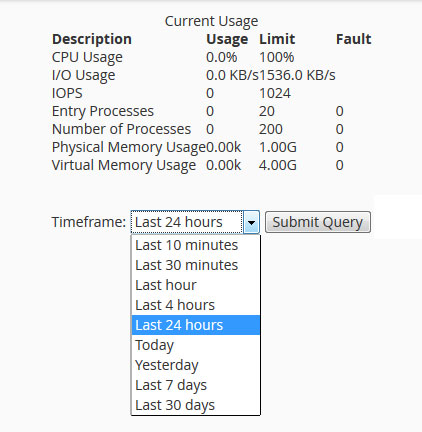Click the 'Fault' column header
The image size is (422, 432).
pos(353,39)
